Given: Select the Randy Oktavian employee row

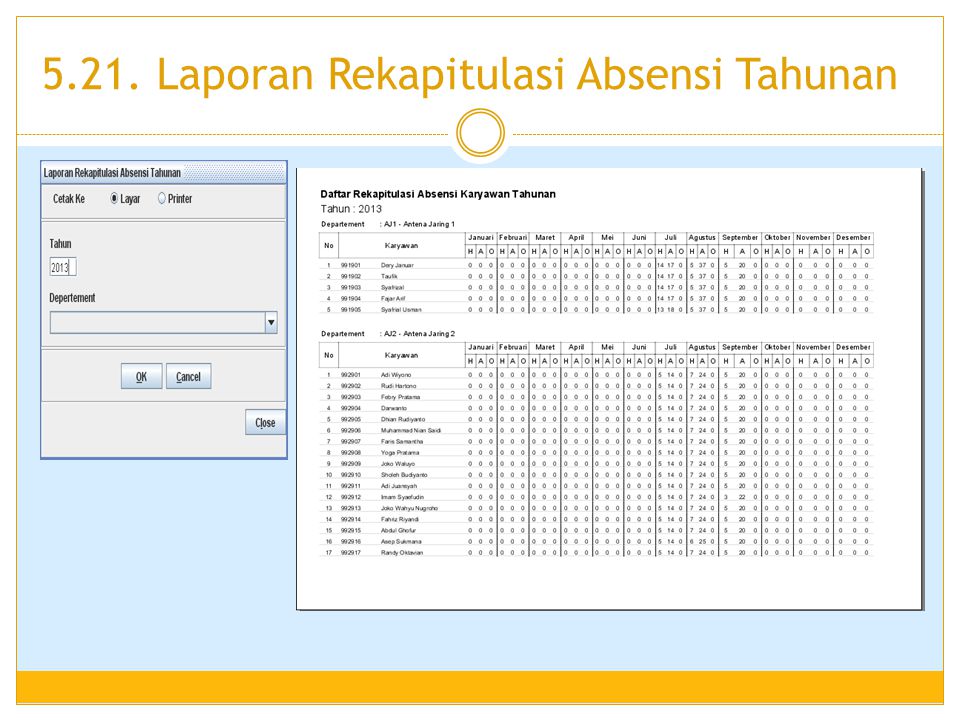Looking at the screenshot, I should (403, 552).
